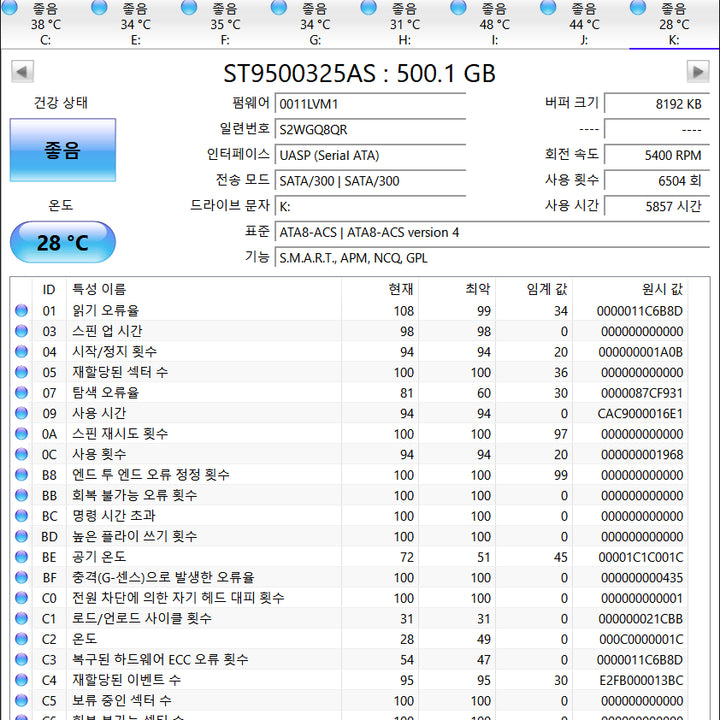Click status icon for BE 공기 온도
The image size is (720, 720).
coord(22,557)
